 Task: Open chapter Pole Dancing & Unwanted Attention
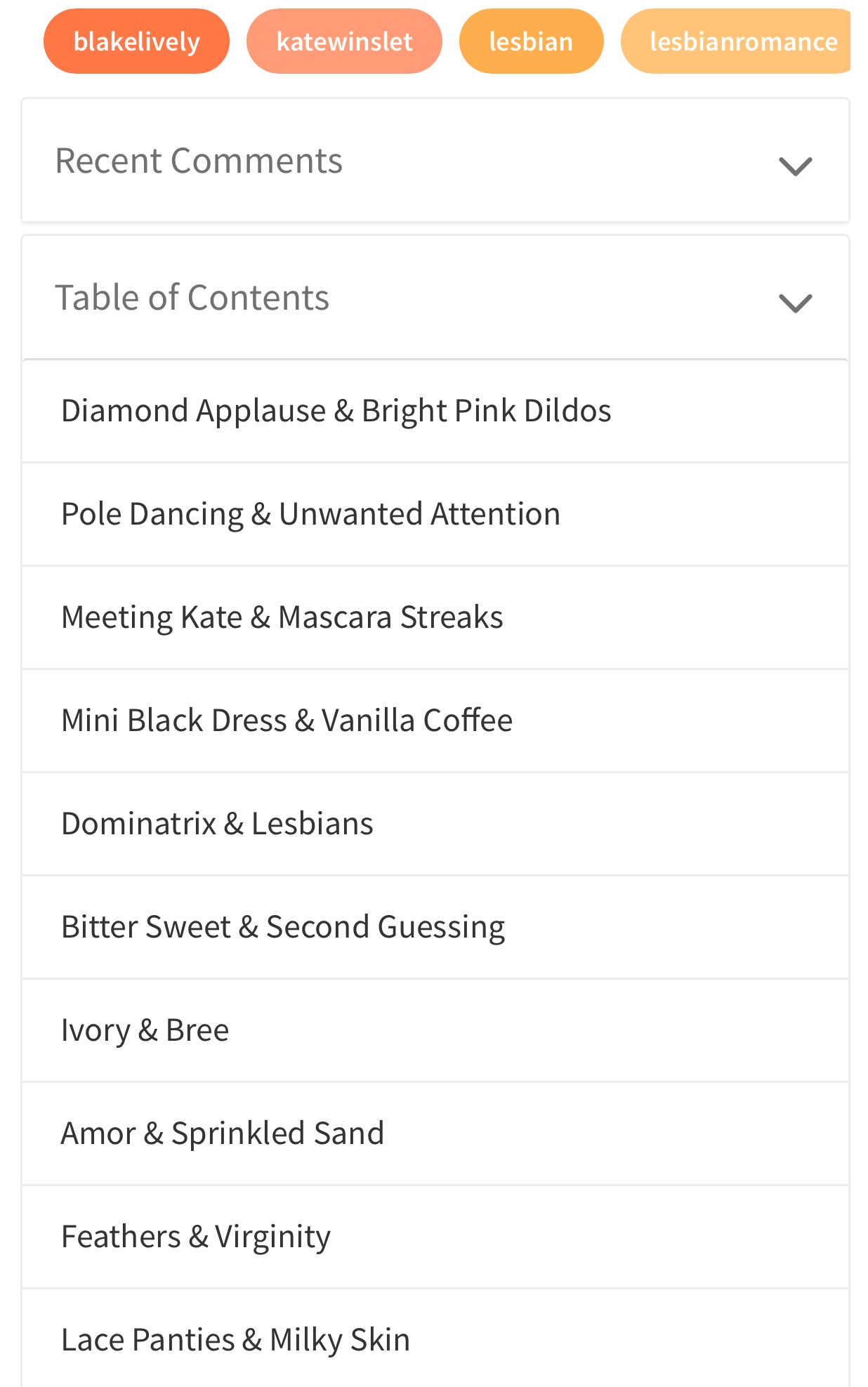(x=435, y=514)
